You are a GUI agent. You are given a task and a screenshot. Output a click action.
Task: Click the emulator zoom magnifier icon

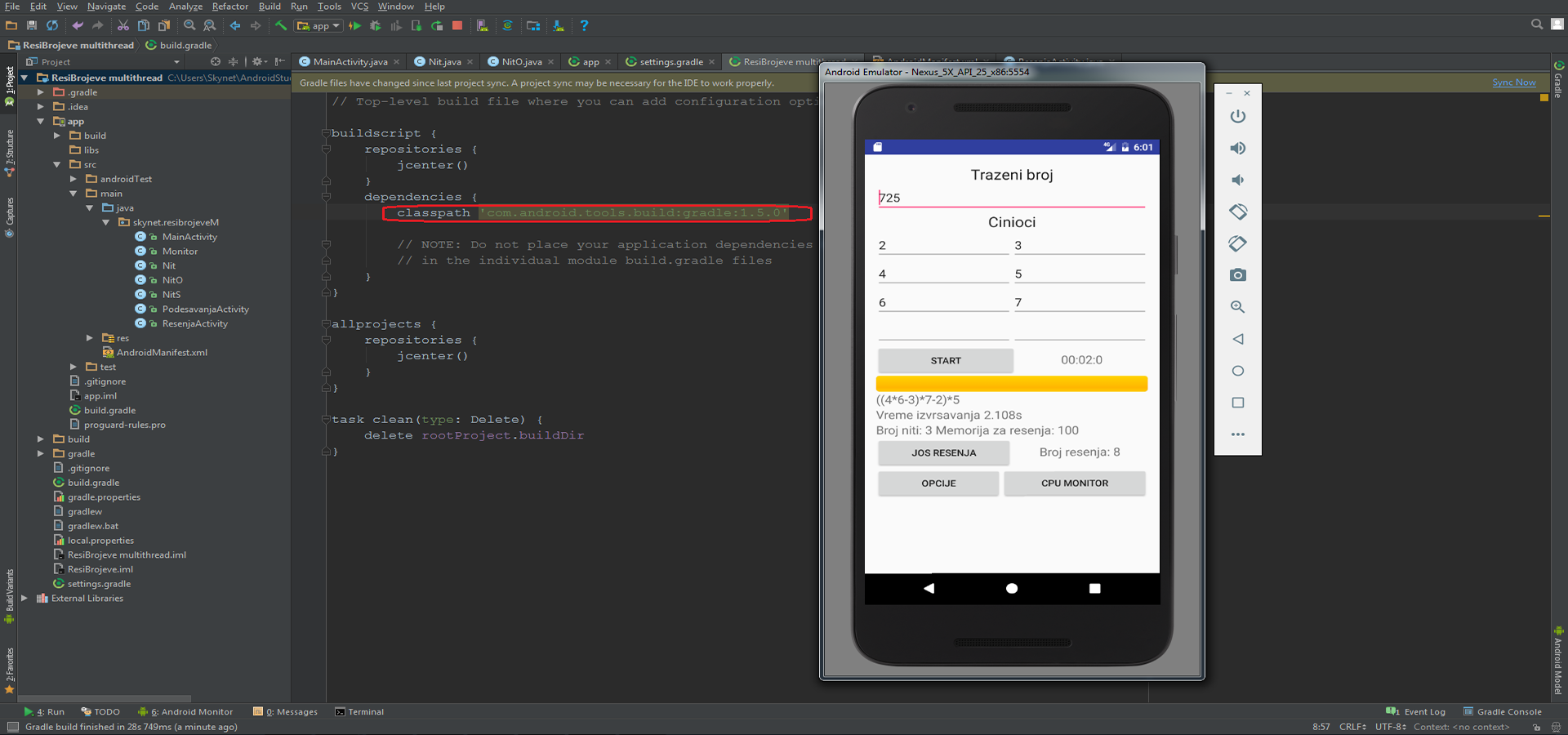point(1237,307)
